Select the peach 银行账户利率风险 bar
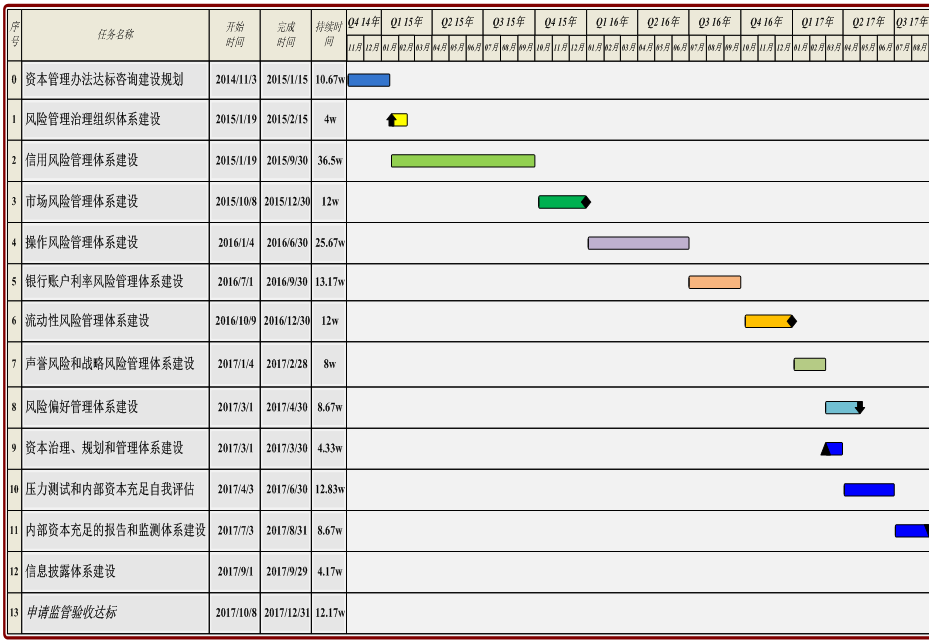 [x=714, y=282]
